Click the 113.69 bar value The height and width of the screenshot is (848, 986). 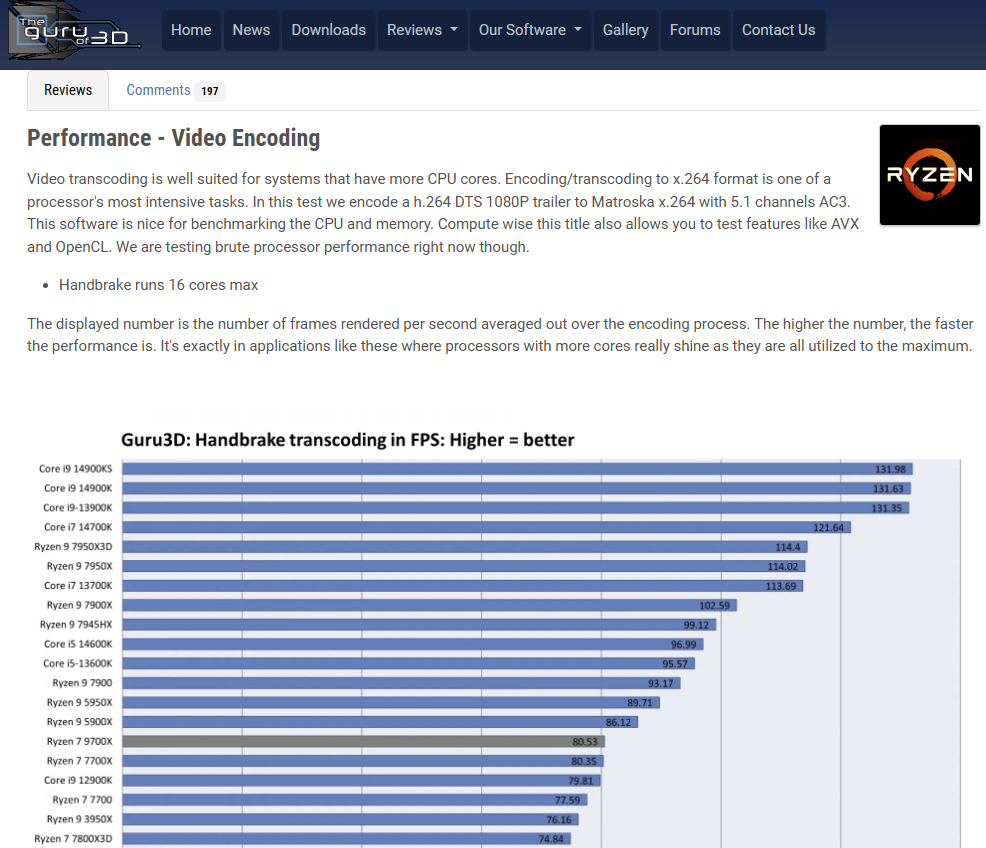click(780, 586)
